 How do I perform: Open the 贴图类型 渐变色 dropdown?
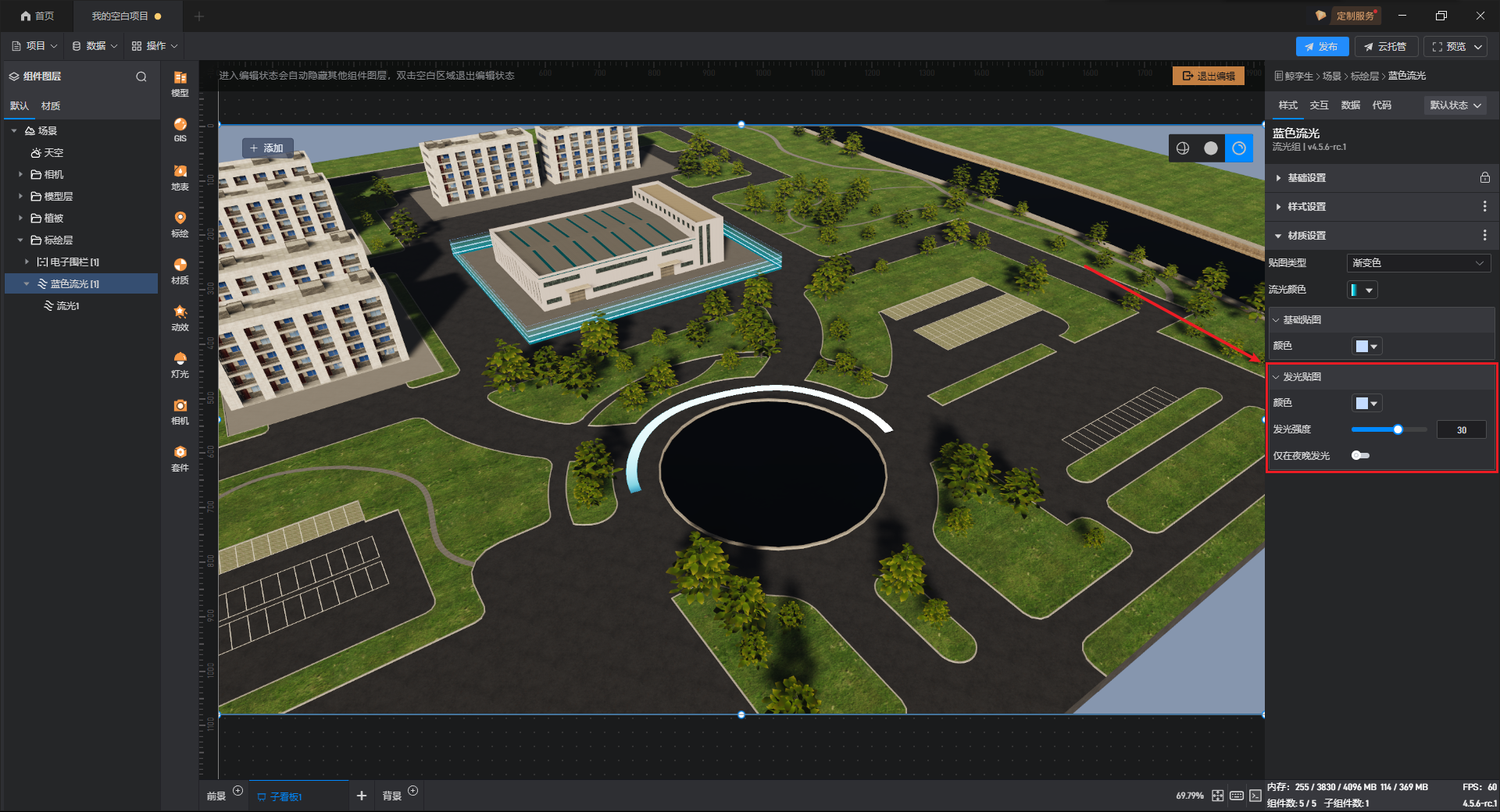[1417, 263]
